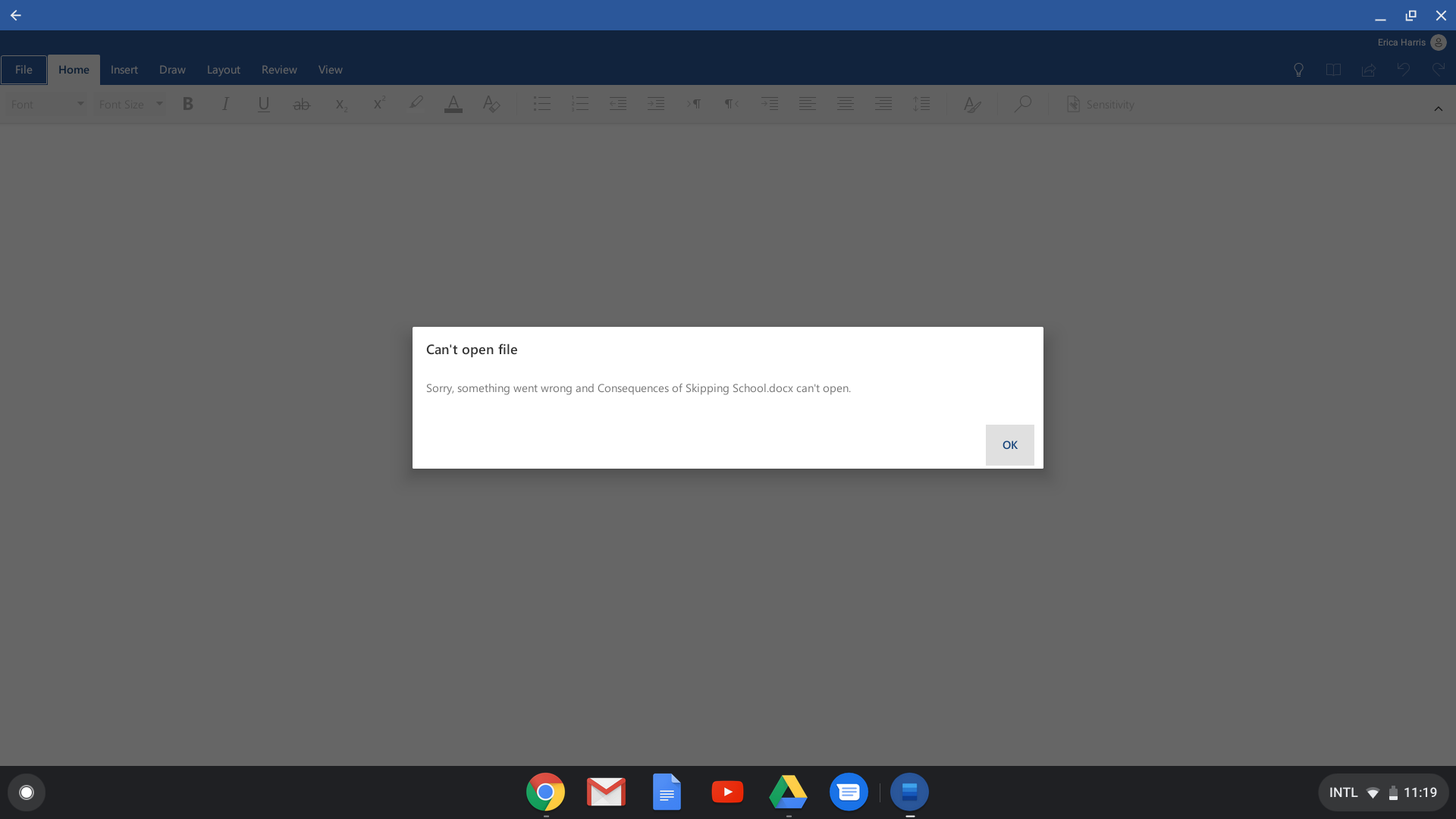1456x819 pixels.
Task: Toggle Italic formatting
Action: 225,105
